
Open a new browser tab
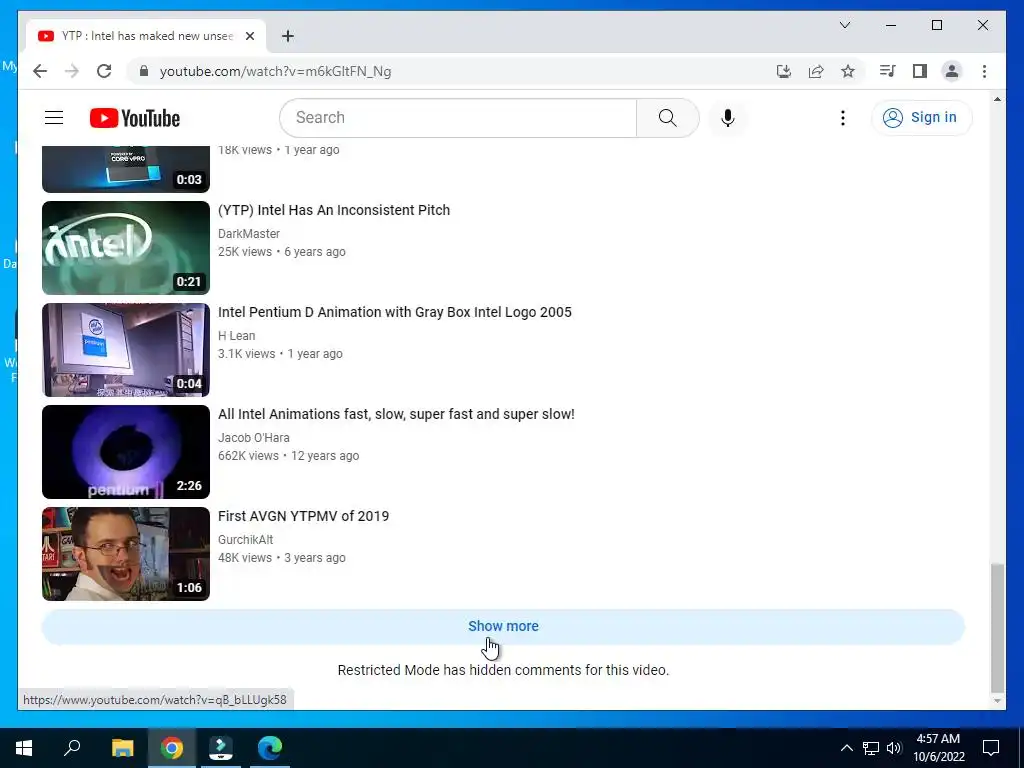click(287, 36)
